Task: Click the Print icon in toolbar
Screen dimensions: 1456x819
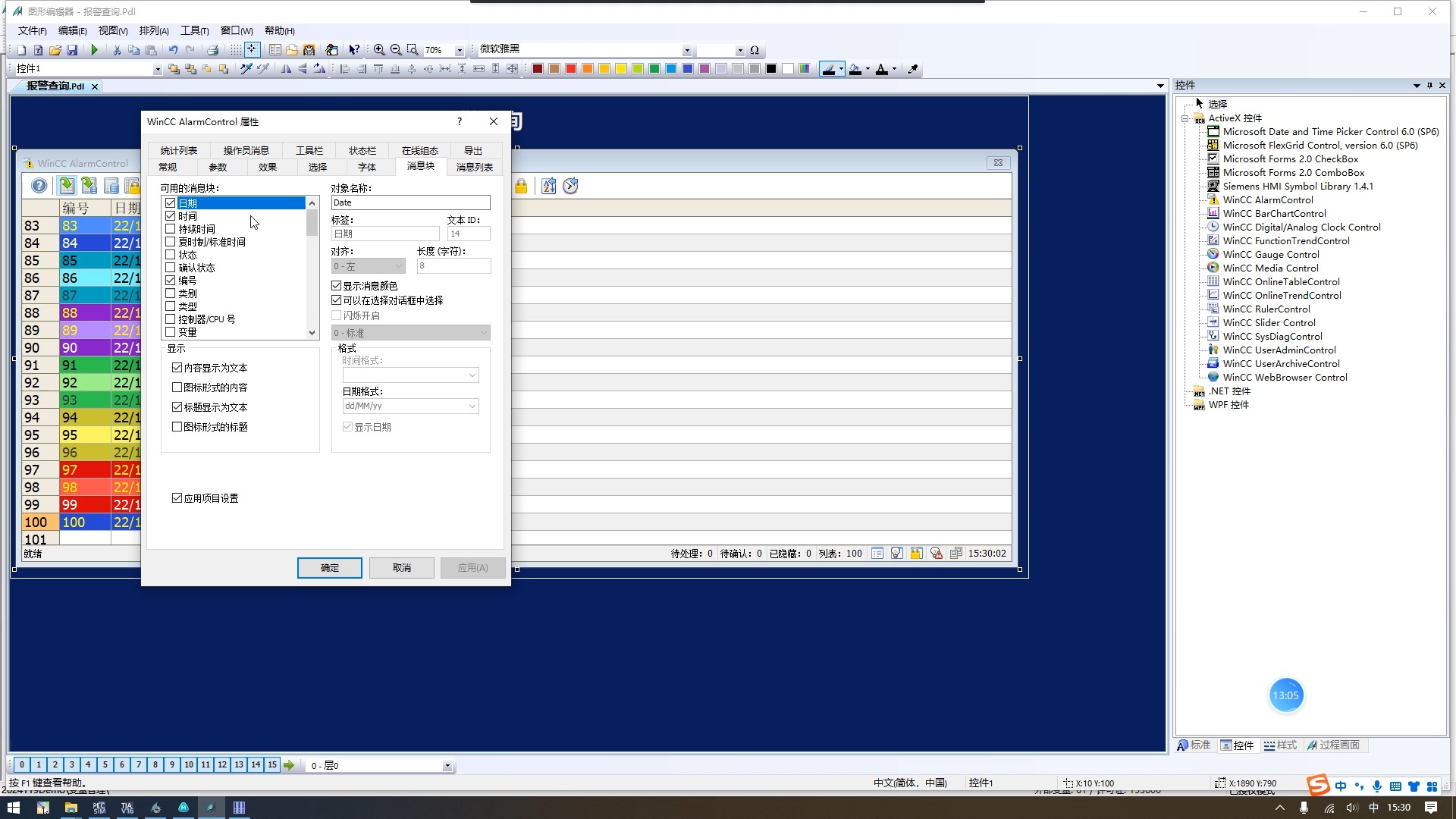Action: [213, 50]
